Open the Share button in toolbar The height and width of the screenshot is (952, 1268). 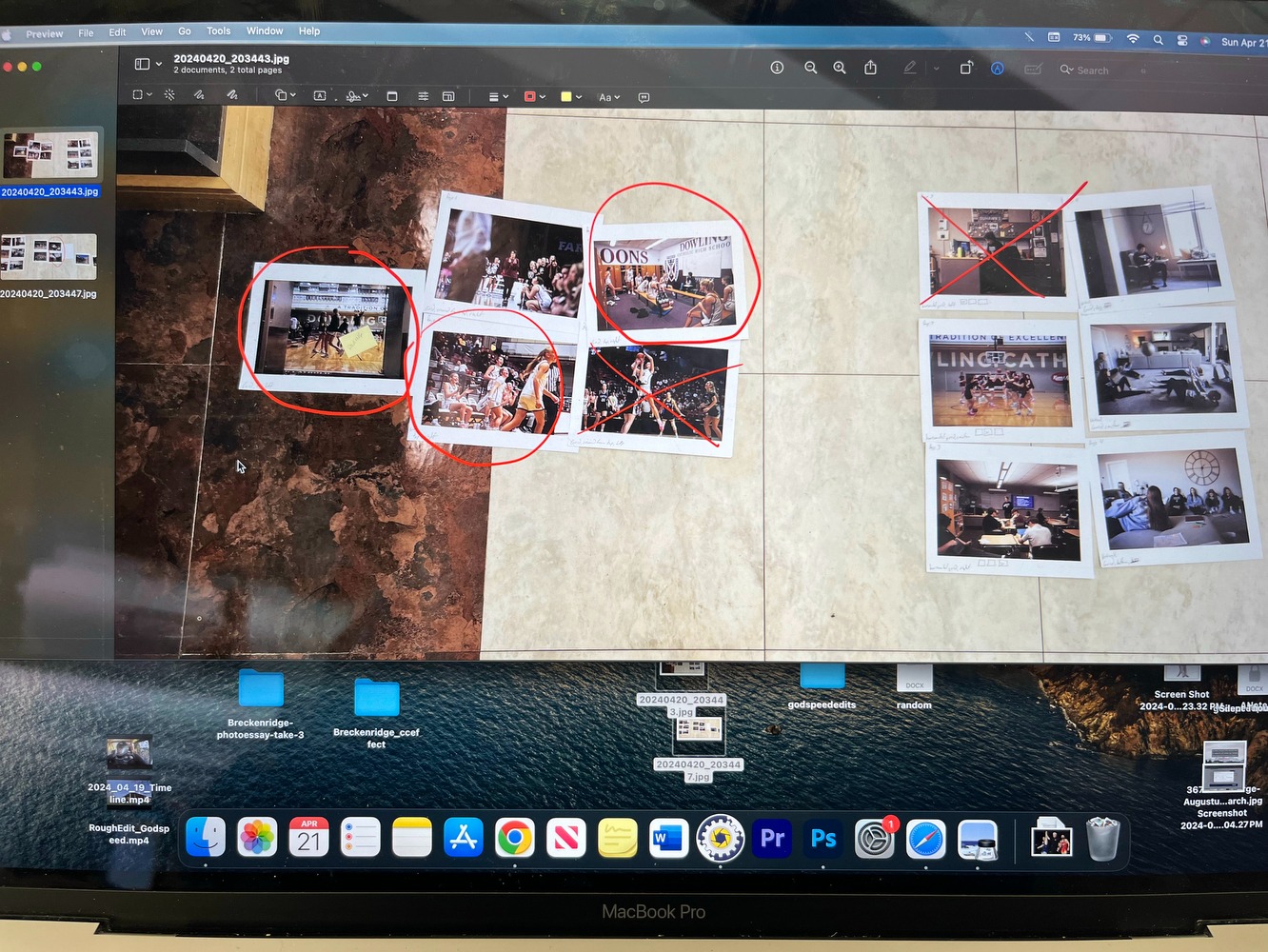pyautogui.click(x=870, y=68)
